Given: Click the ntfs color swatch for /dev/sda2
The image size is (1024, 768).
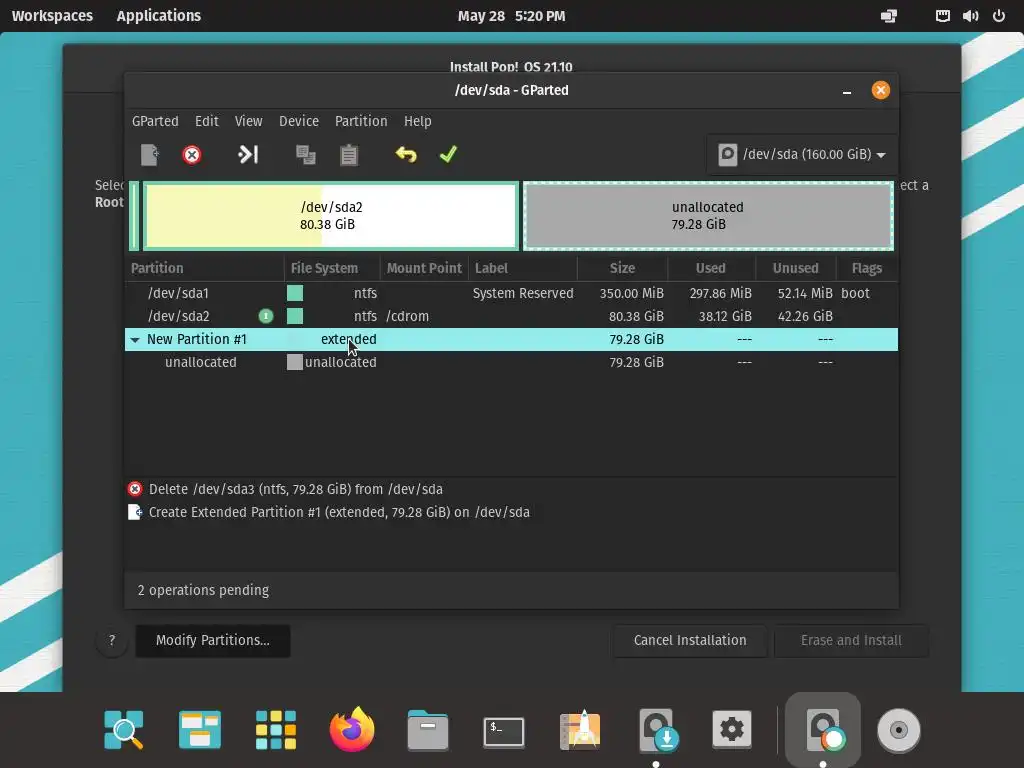Looking at the screenshot, I should (295, 316).
